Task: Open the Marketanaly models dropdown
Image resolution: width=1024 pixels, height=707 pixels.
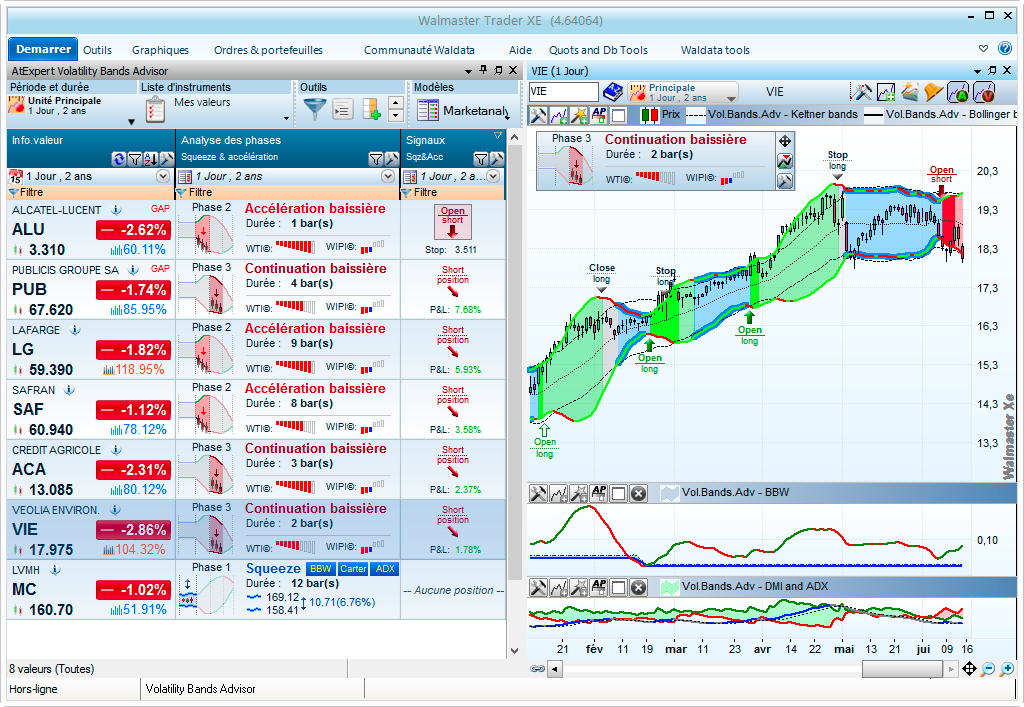Action: [507, 118]
